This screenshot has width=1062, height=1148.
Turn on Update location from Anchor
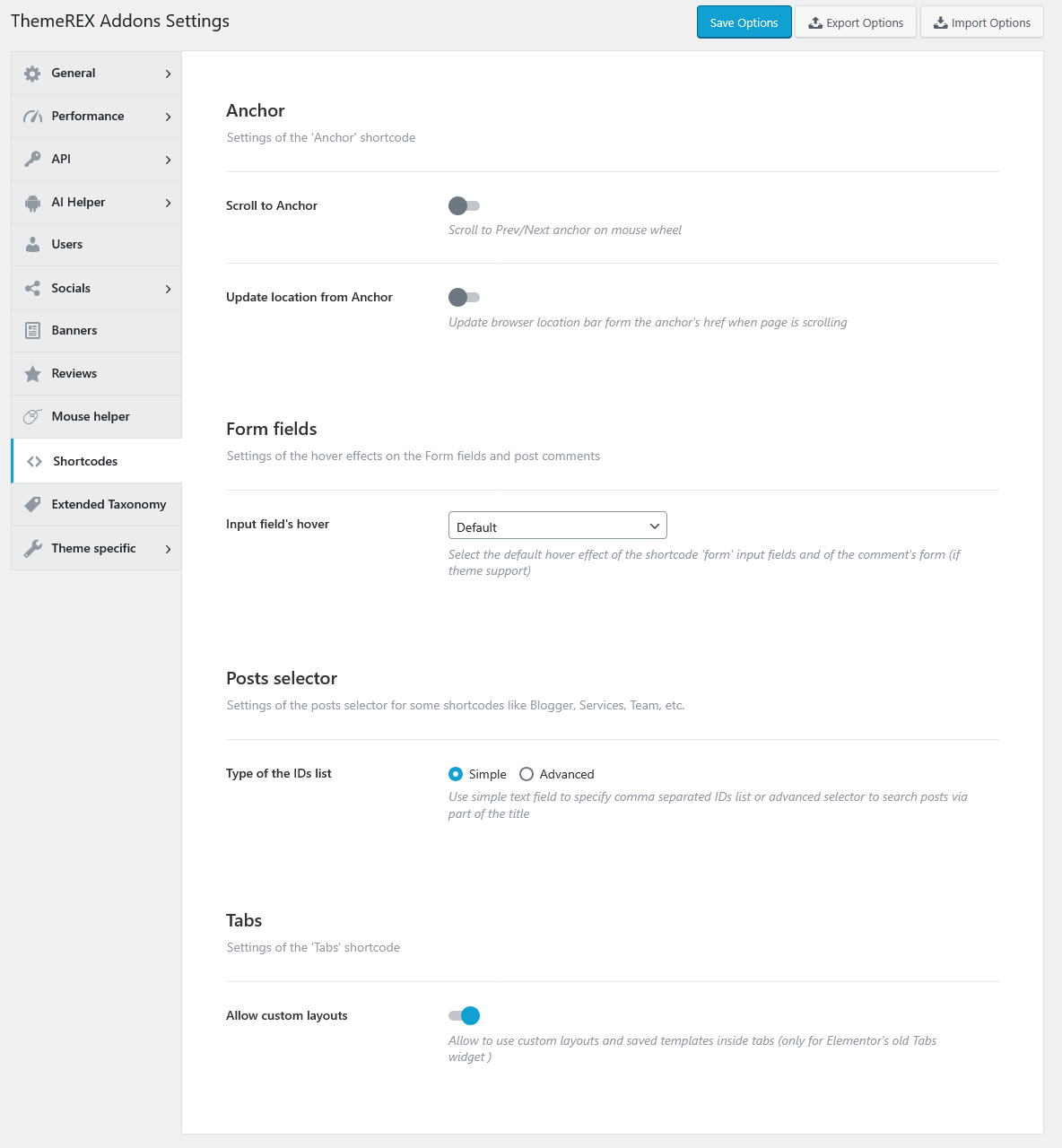(x=464, y=297)
